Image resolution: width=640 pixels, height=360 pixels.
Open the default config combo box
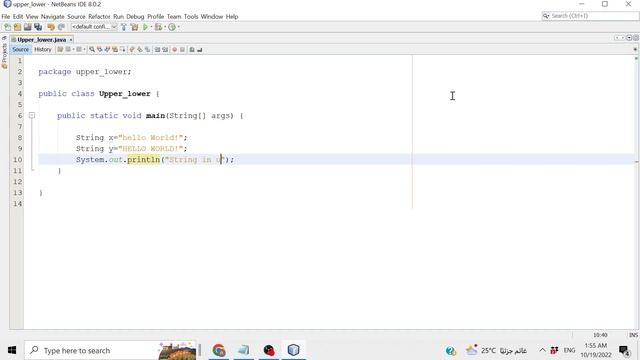pos(94,27)
